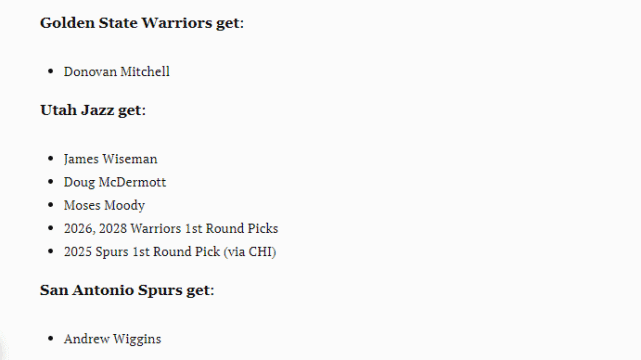The image size is (641, 360).
Task: Click the Golden State Warriors get heading
Action: (x=142, y=23)
